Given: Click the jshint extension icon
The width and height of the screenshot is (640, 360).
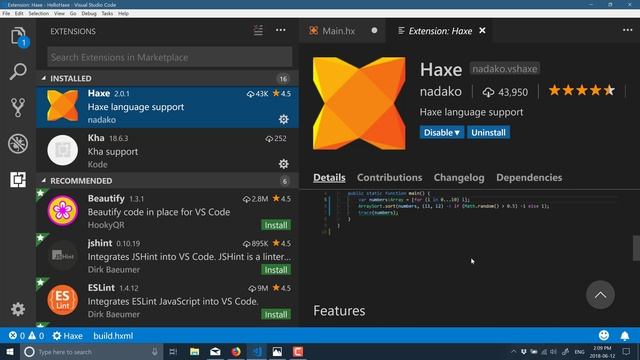Looking at the screenshot, I should tap(62, 256).
